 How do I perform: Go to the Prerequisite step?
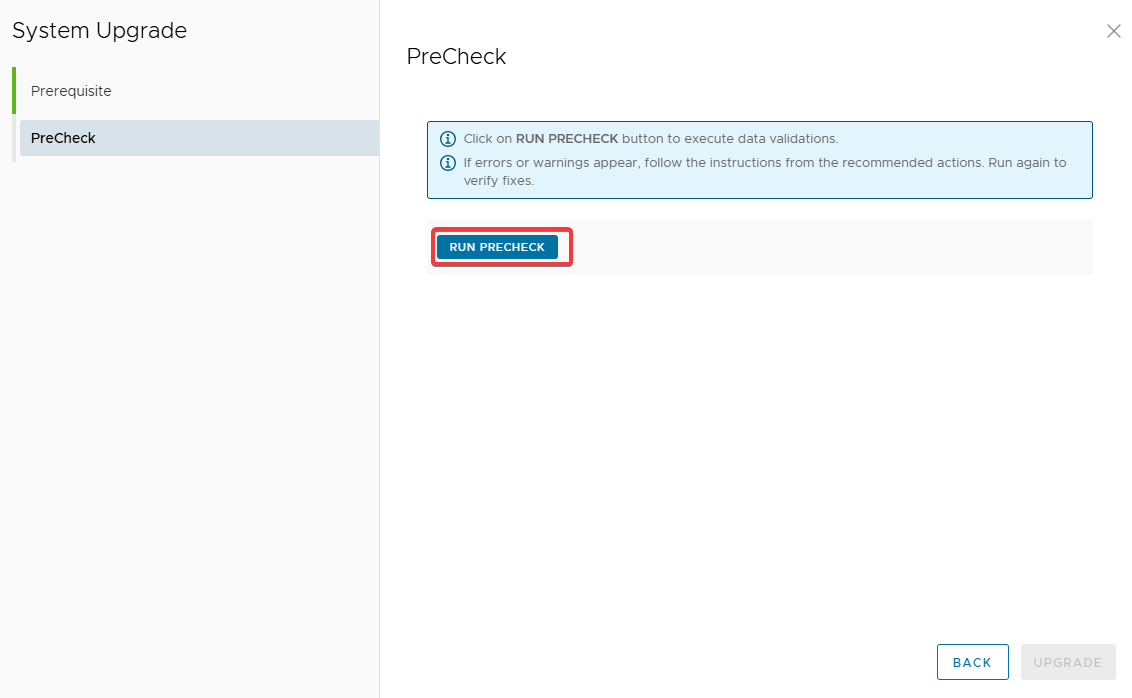(71, 91)
